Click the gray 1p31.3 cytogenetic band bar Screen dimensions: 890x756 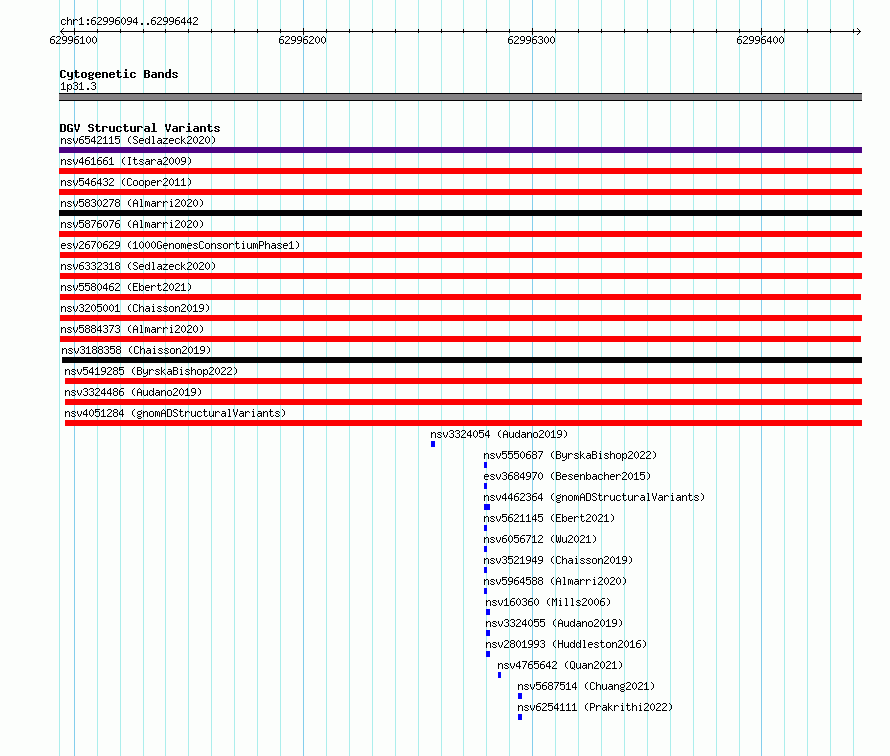(460, 97)
